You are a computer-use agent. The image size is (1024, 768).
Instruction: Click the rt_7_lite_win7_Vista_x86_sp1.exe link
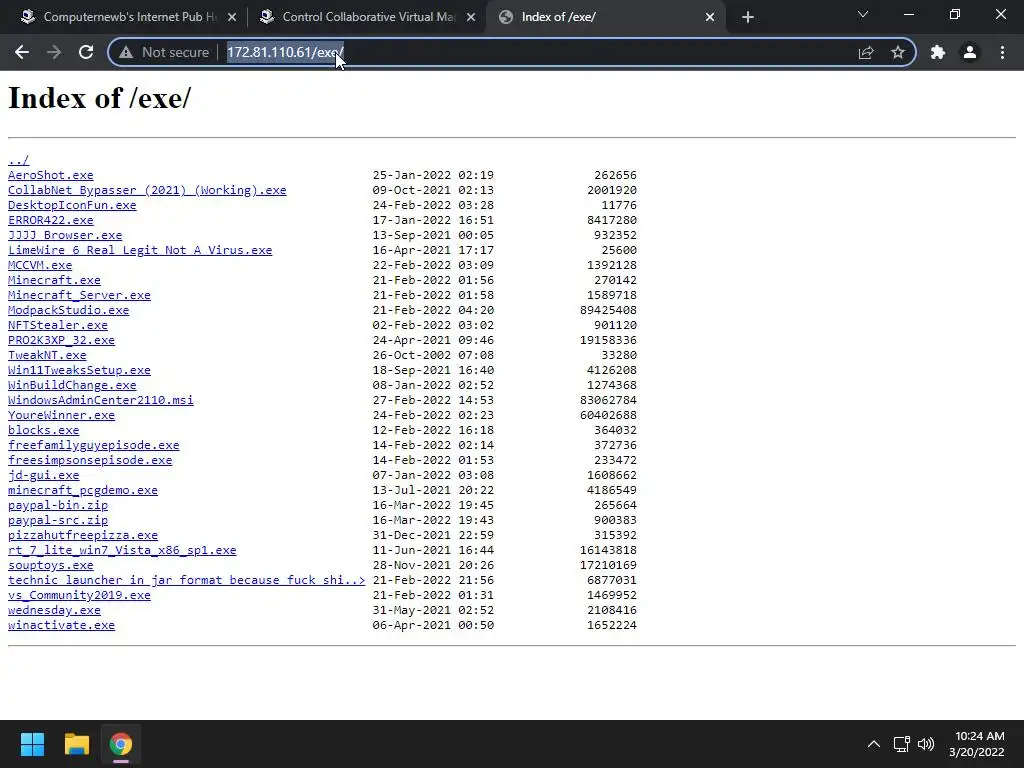click(122, 551)
